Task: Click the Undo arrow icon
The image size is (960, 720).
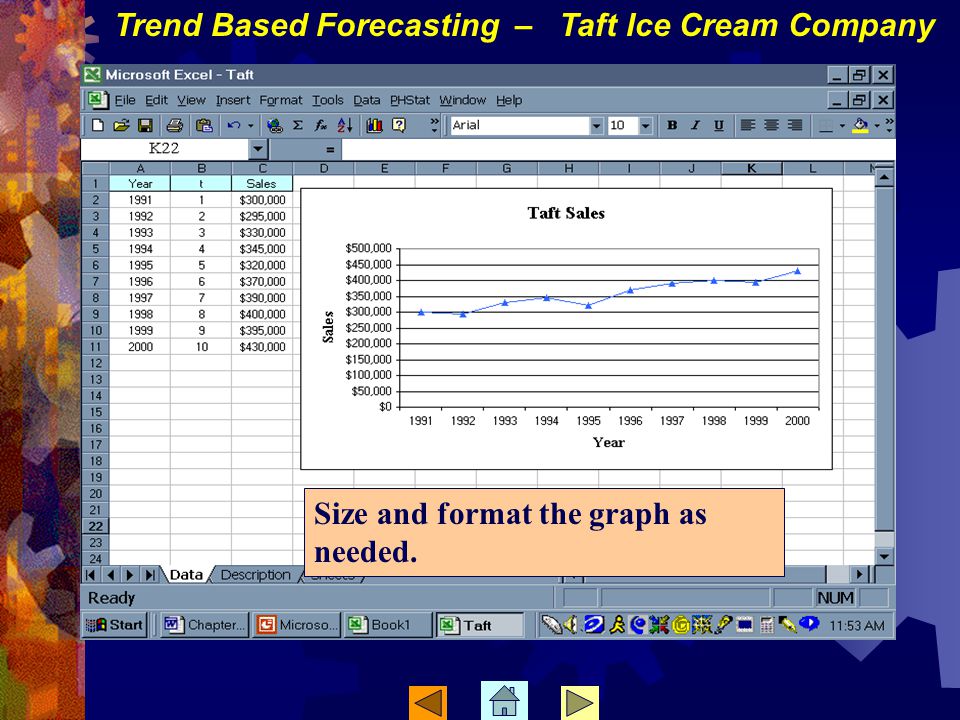Action: click(233, 126)
